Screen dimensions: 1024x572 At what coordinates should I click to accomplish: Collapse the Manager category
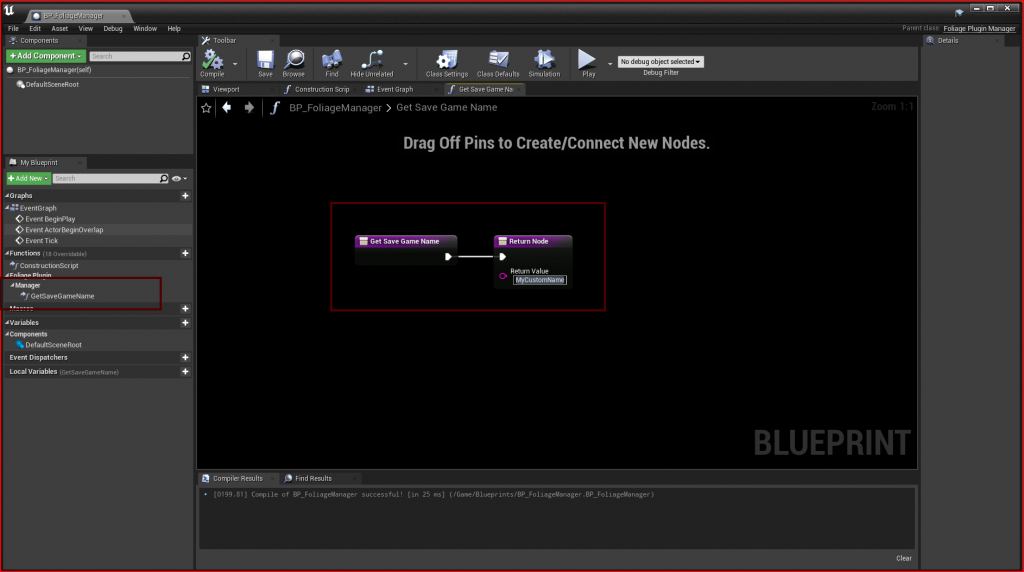[x=11, y=285]
